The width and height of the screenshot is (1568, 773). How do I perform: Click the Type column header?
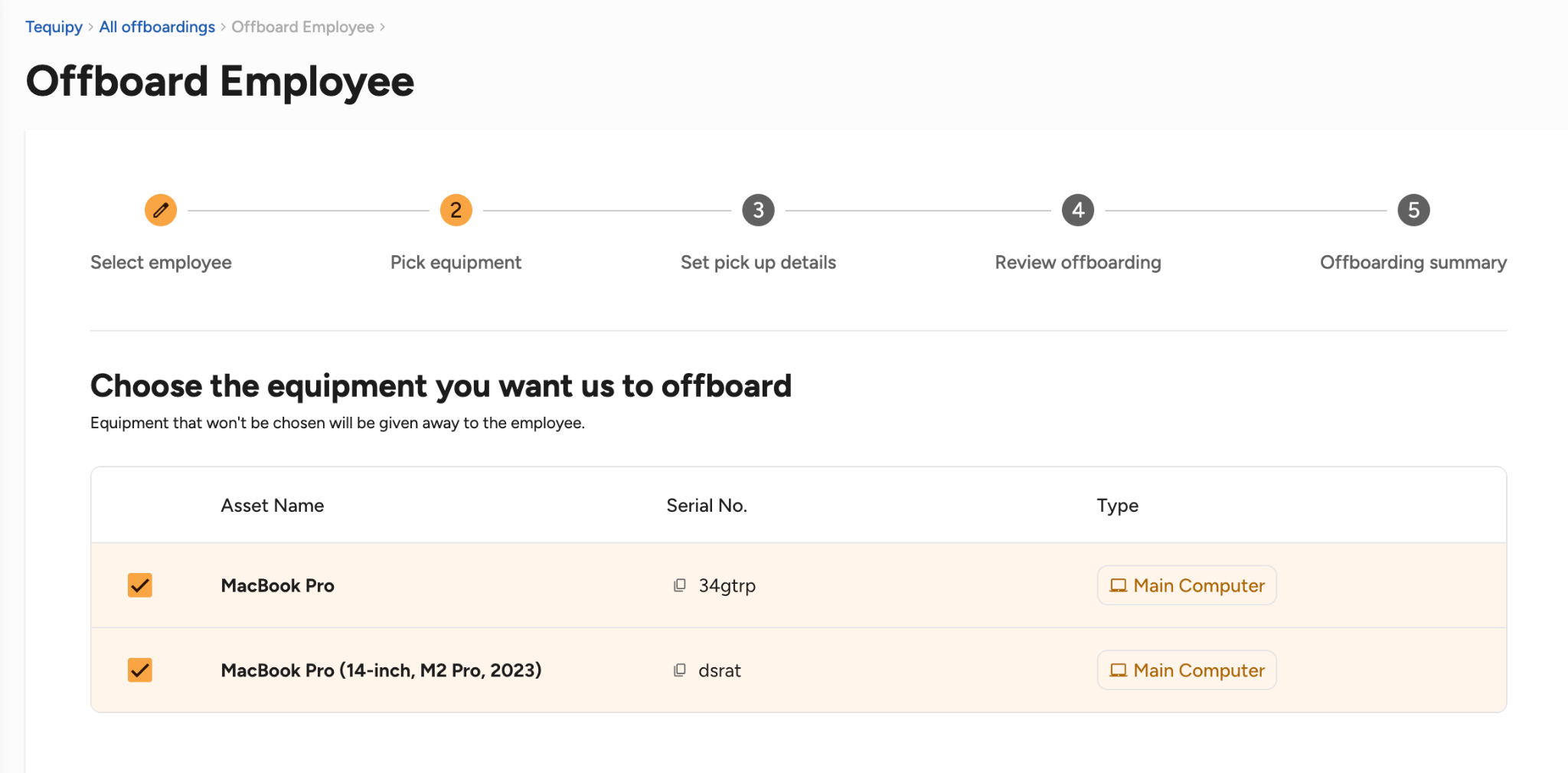(1118, 506)
